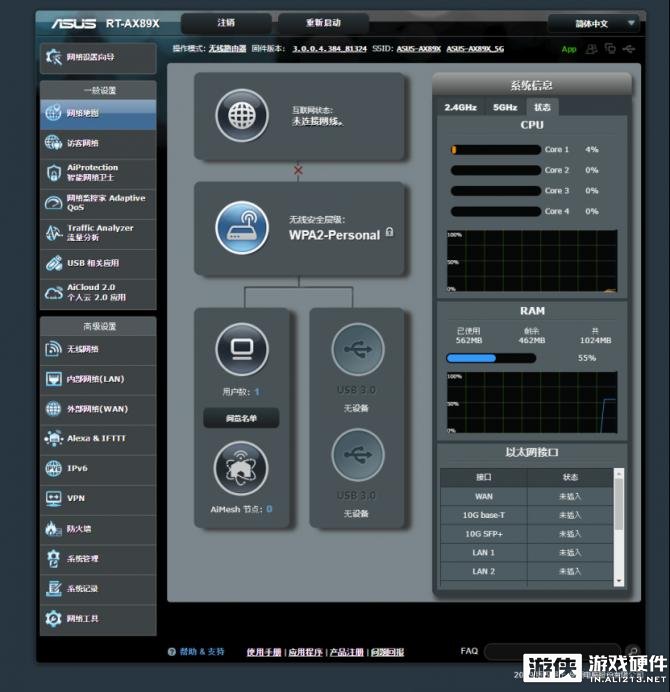Click the 10G SFP+ port row

coord(527,534)
